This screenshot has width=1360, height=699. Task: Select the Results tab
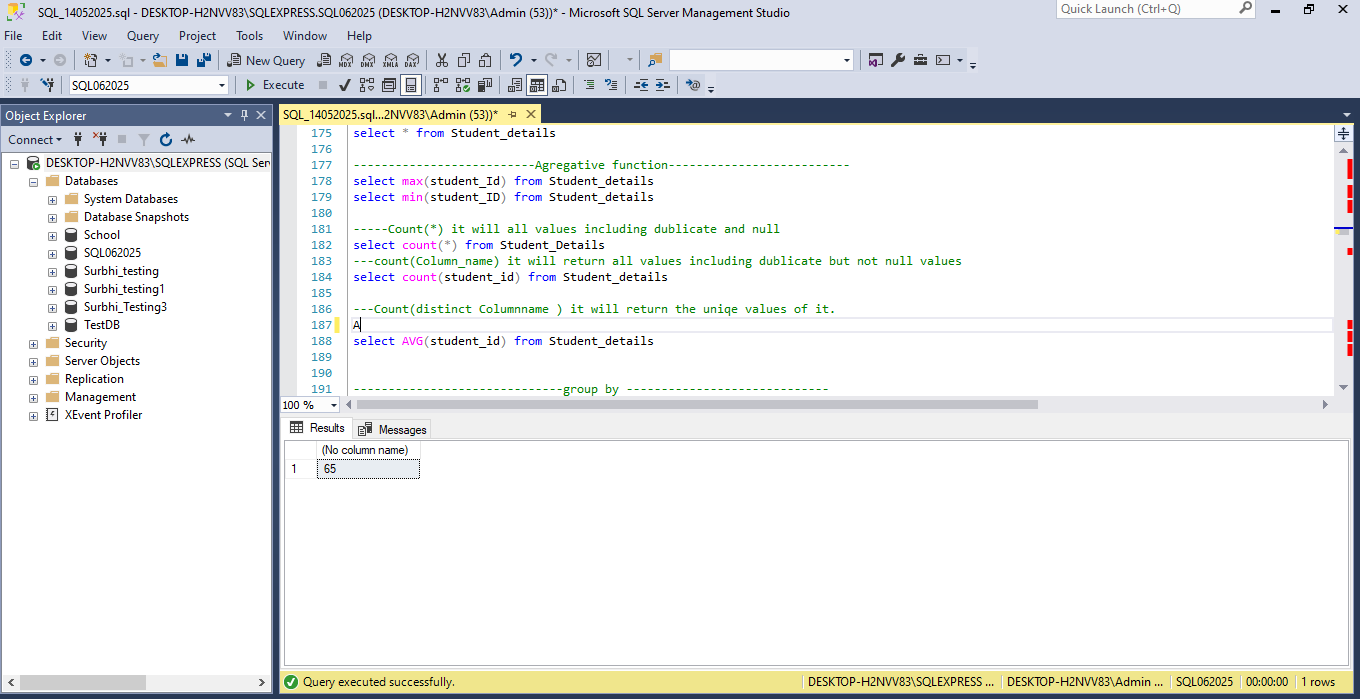pos(317,428)
